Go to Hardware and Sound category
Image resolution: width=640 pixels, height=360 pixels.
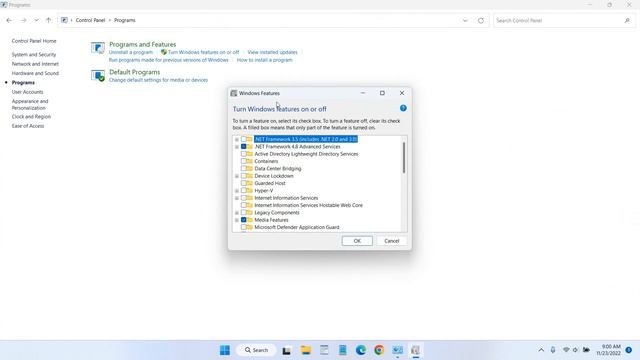click(x=35, y=73)
